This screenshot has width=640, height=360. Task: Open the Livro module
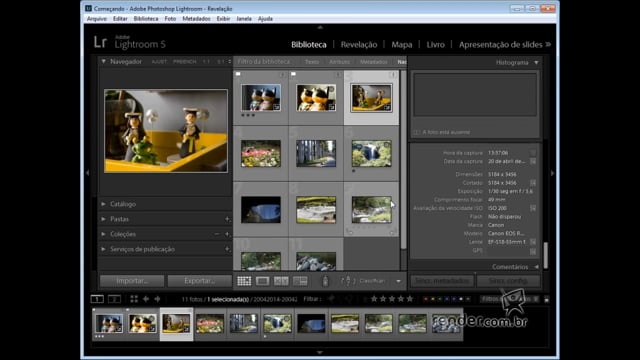tap(436, 44)
